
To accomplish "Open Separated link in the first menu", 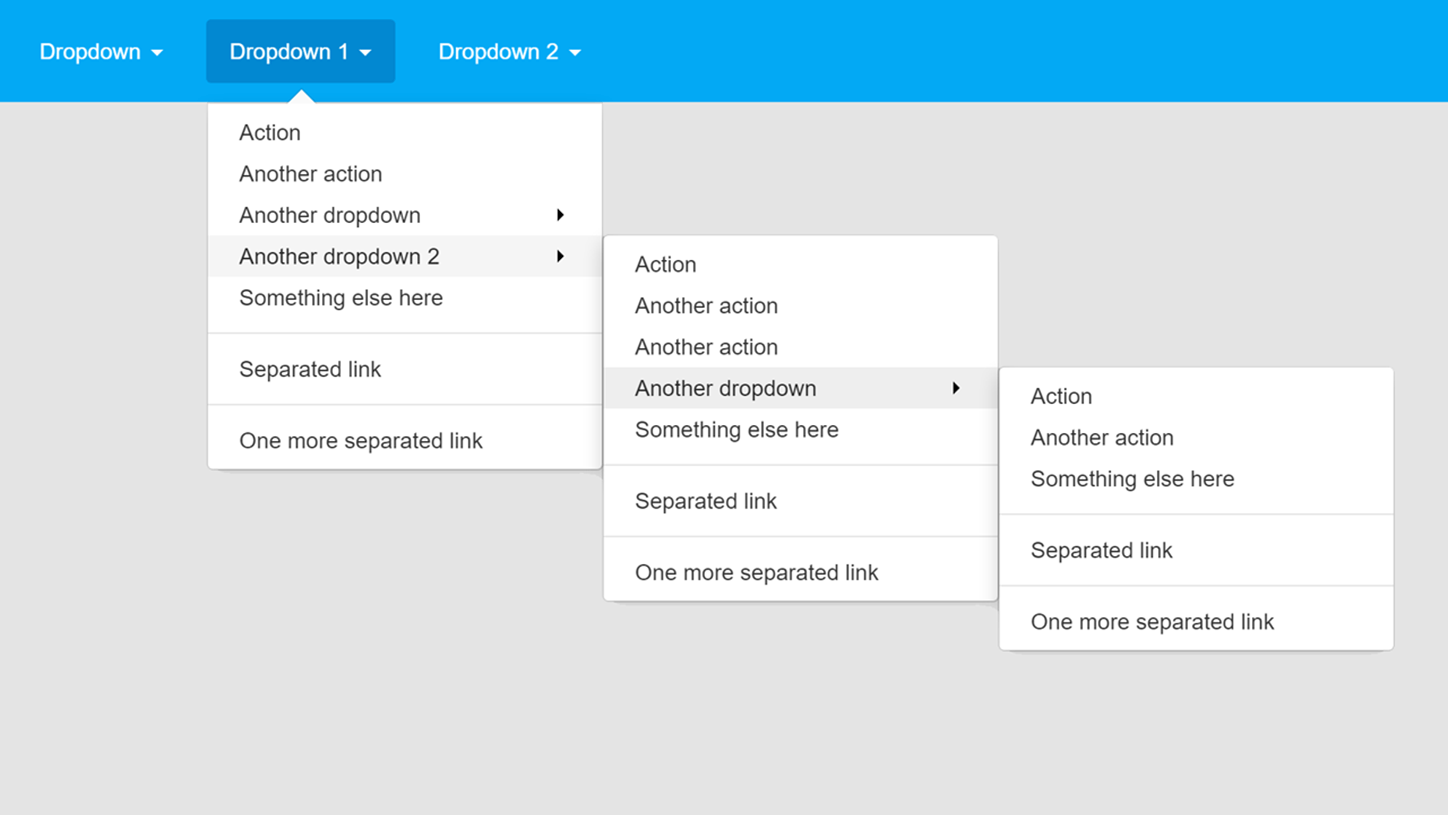I will pyautogui.click(x=310, y=369).
